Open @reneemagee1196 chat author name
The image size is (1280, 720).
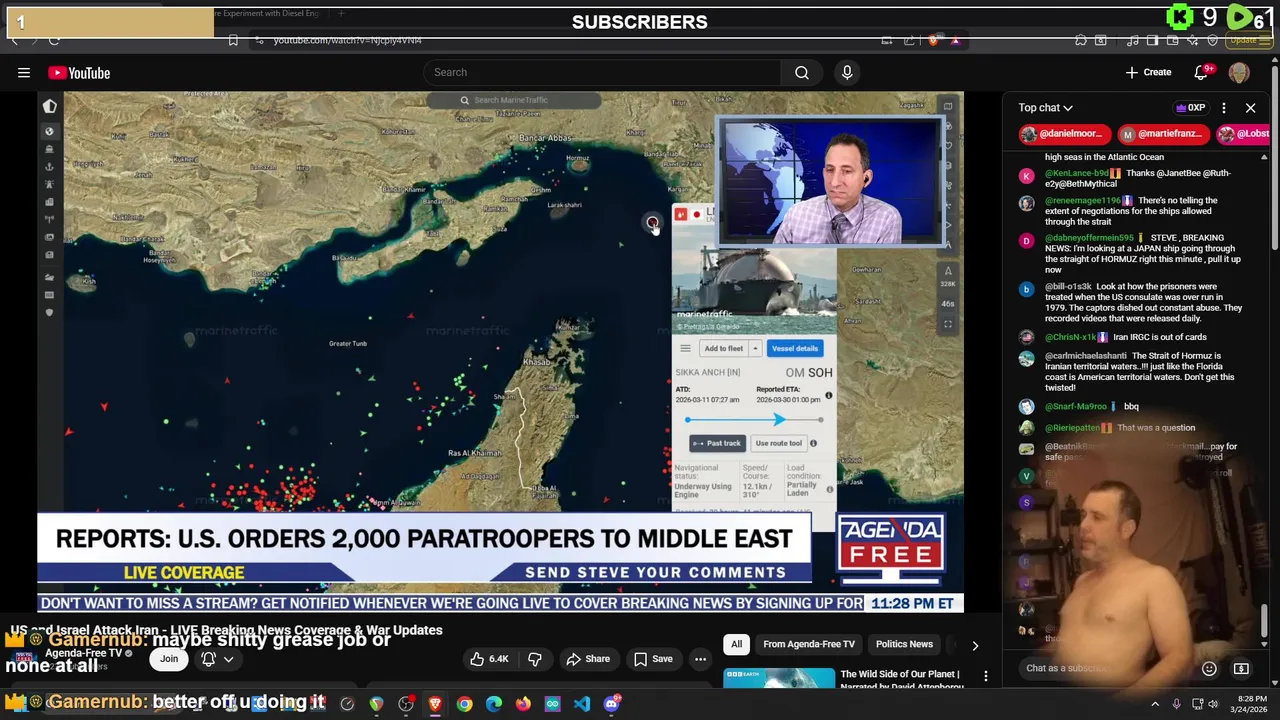[x=1083, y=200]
